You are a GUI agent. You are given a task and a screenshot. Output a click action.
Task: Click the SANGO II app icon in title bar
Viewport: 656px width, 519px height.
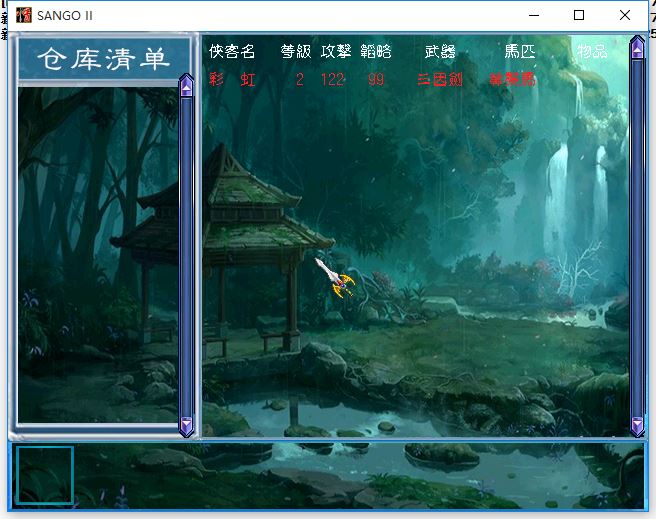tap(23, 15)
